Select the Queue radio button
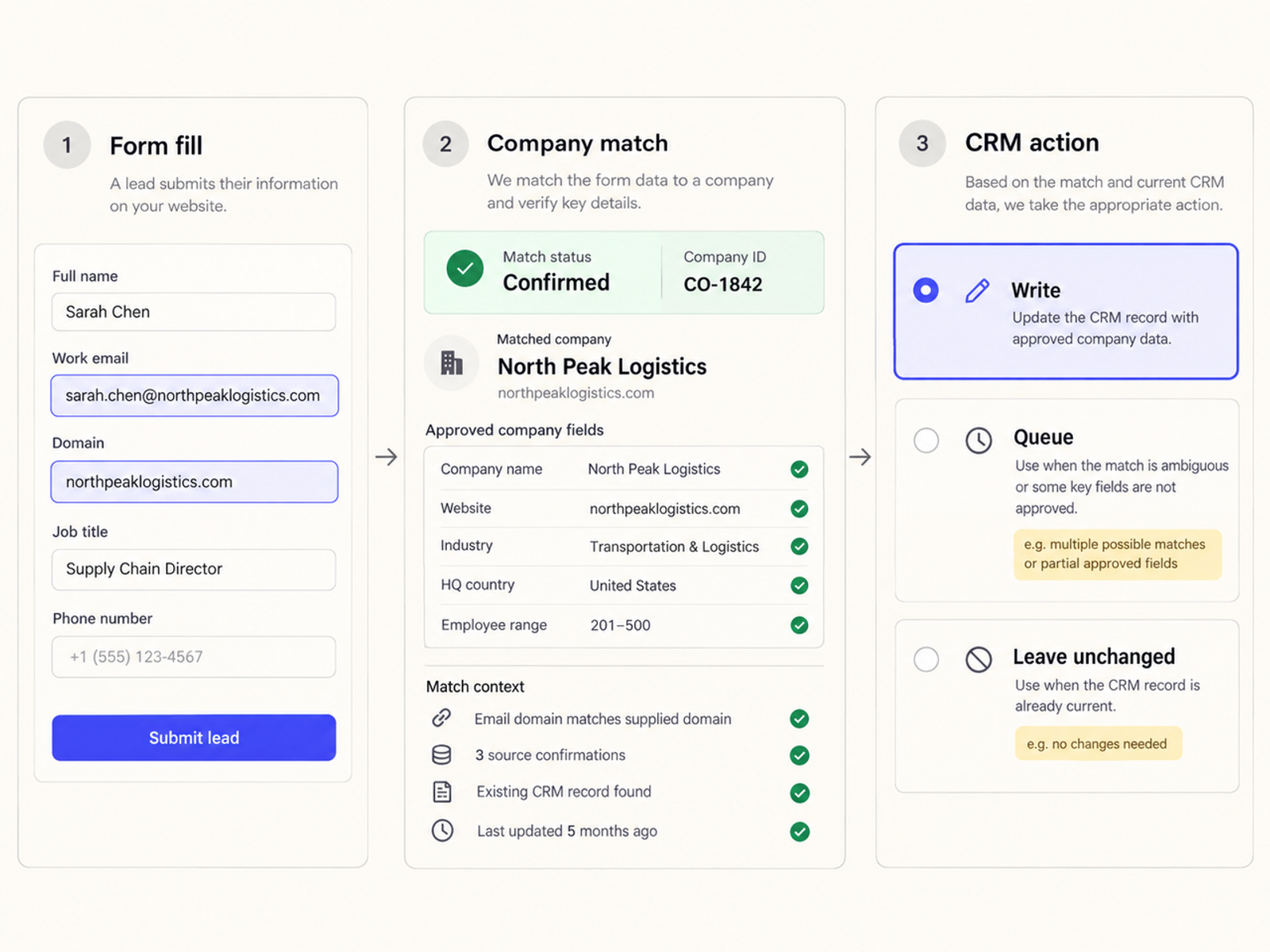The height and width of the screenshot is (952, 1270). click(x=926, y=440)
